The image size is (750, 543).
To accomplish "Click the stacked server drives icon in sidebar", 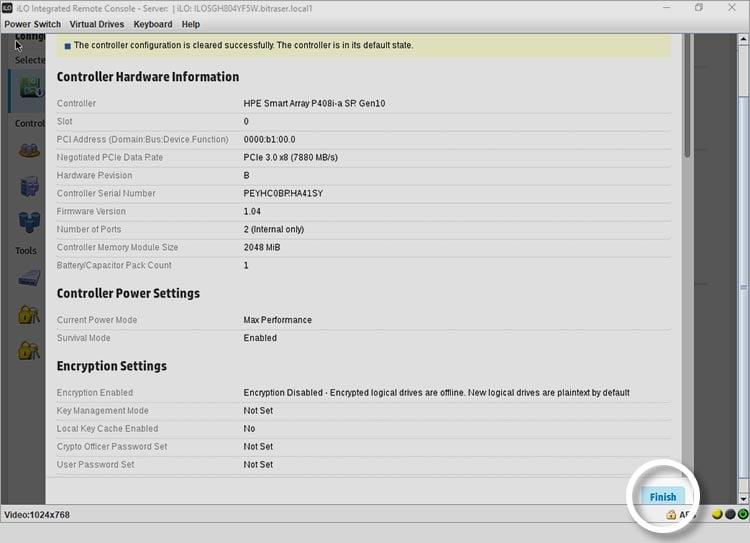I will tap(29, 186).
